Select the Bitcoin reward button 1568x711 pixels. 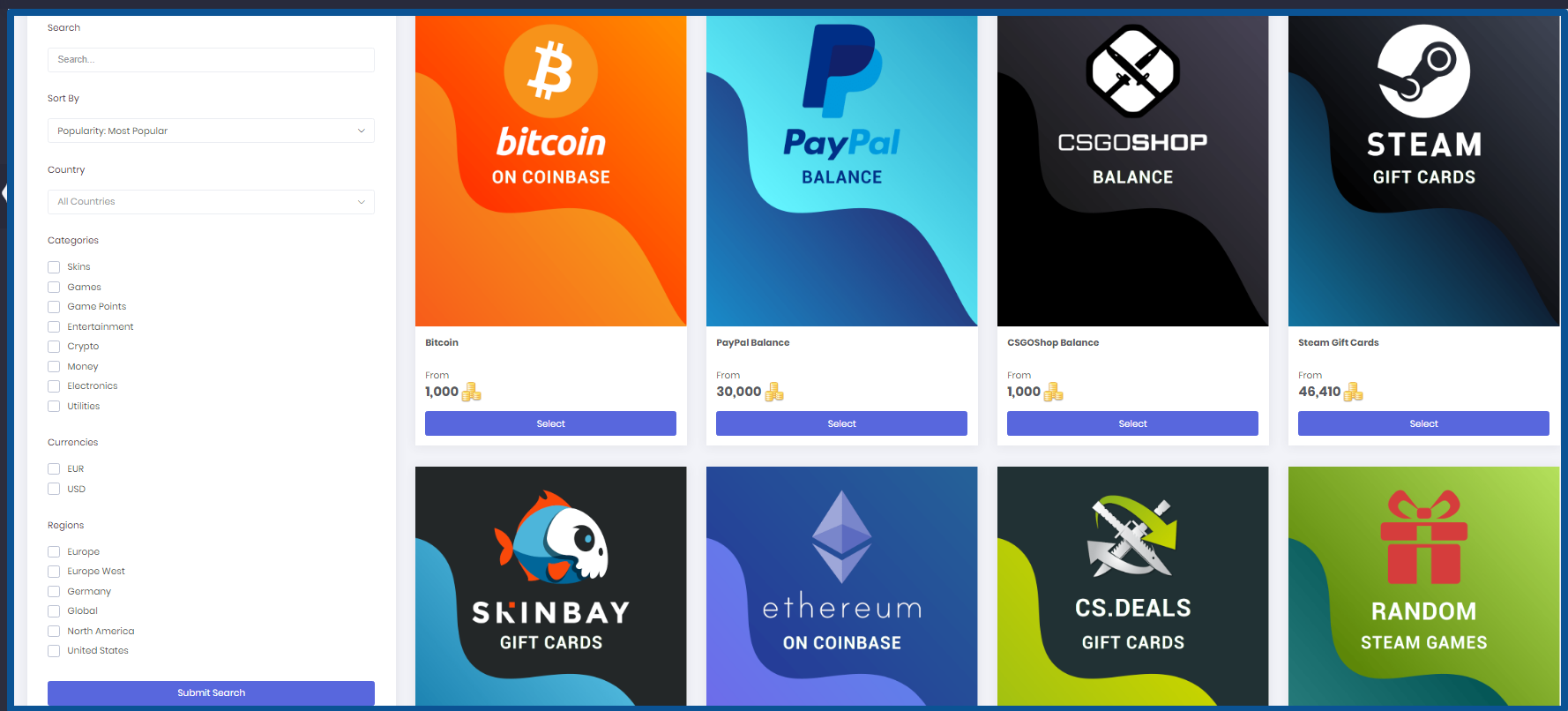[x=550, y=423]
